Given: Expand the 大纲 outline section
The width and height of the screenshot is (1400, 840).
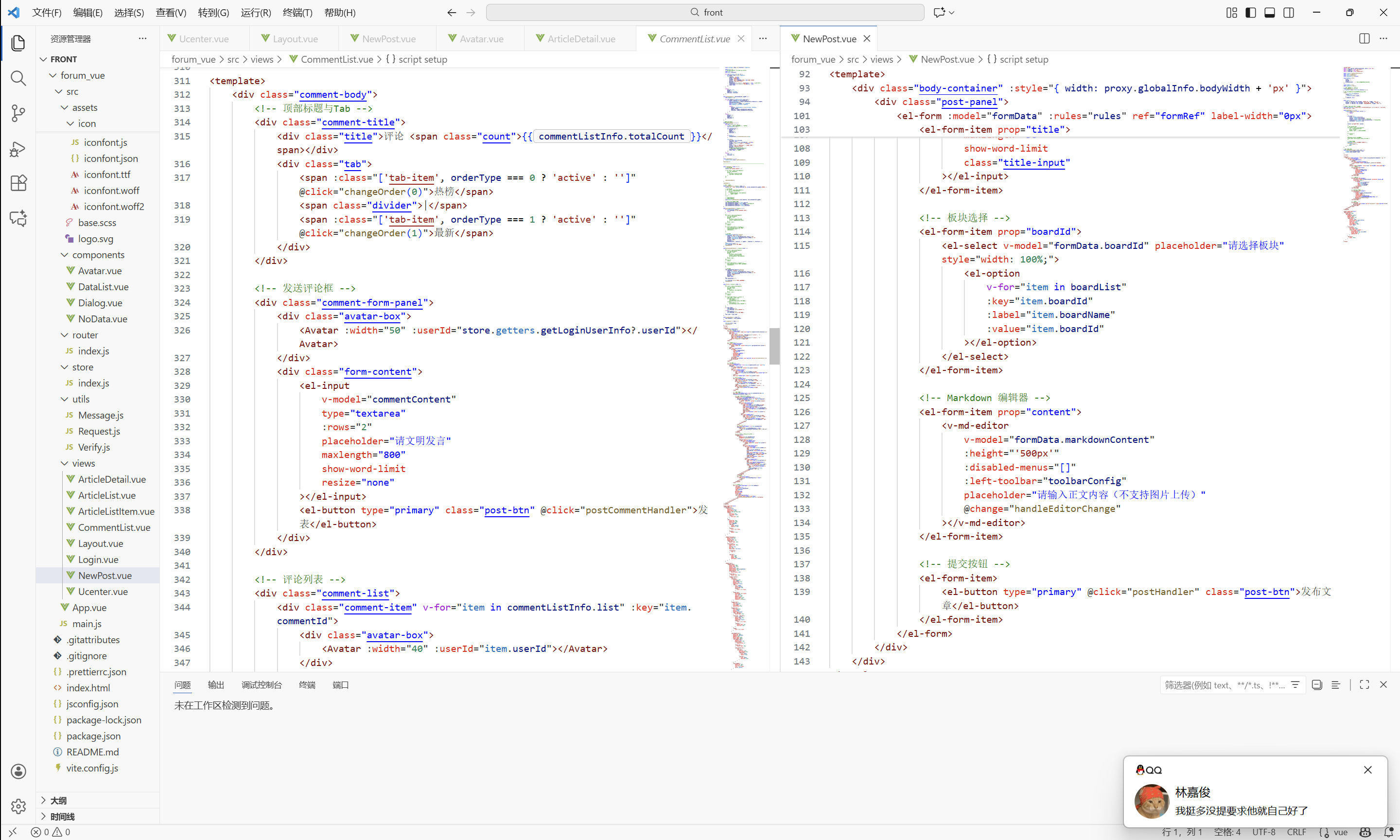Looking at the screenshot, I should [x=58, y=800].
